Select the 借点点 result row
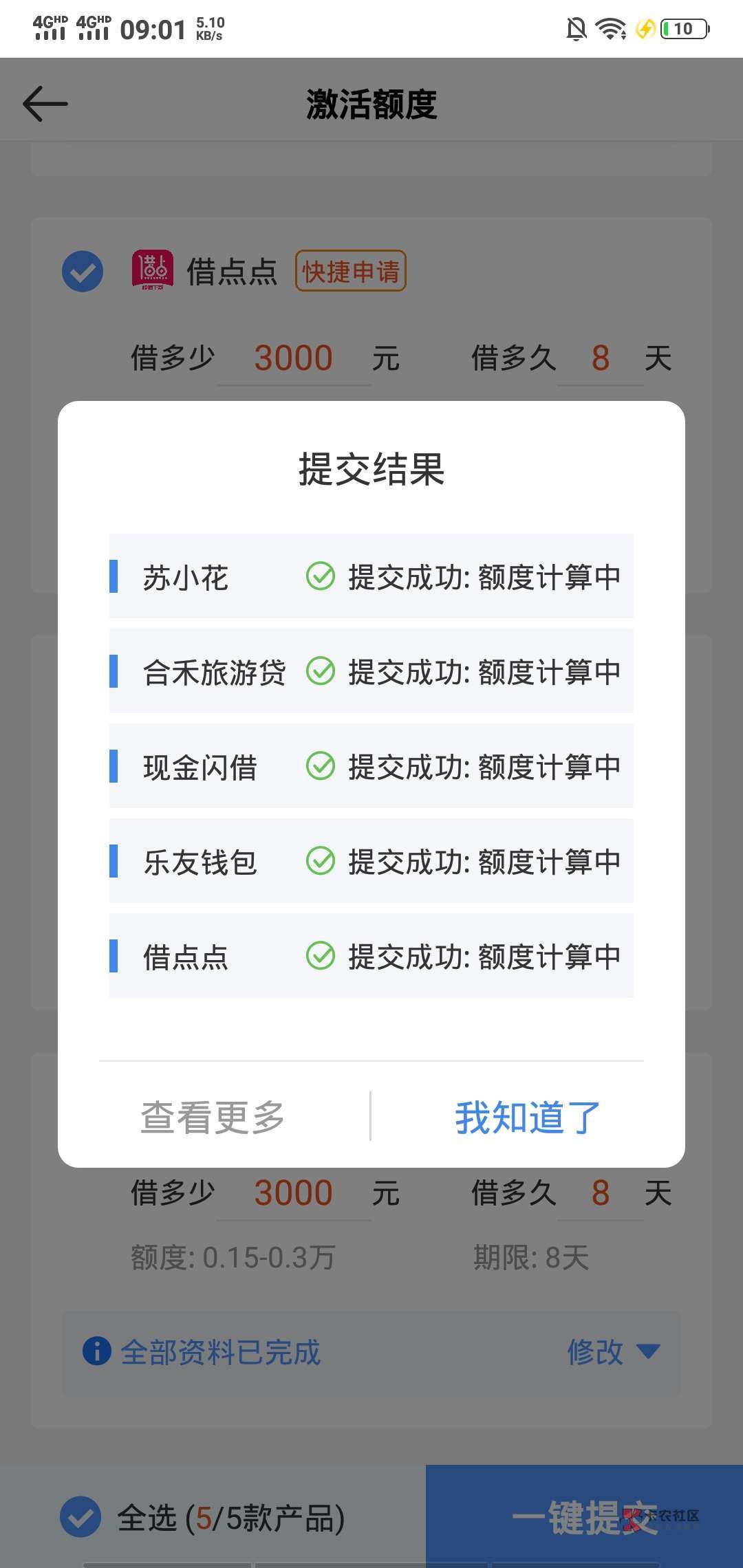The height and width of the screenshot is (1568, 743). (x=371, y=956)
